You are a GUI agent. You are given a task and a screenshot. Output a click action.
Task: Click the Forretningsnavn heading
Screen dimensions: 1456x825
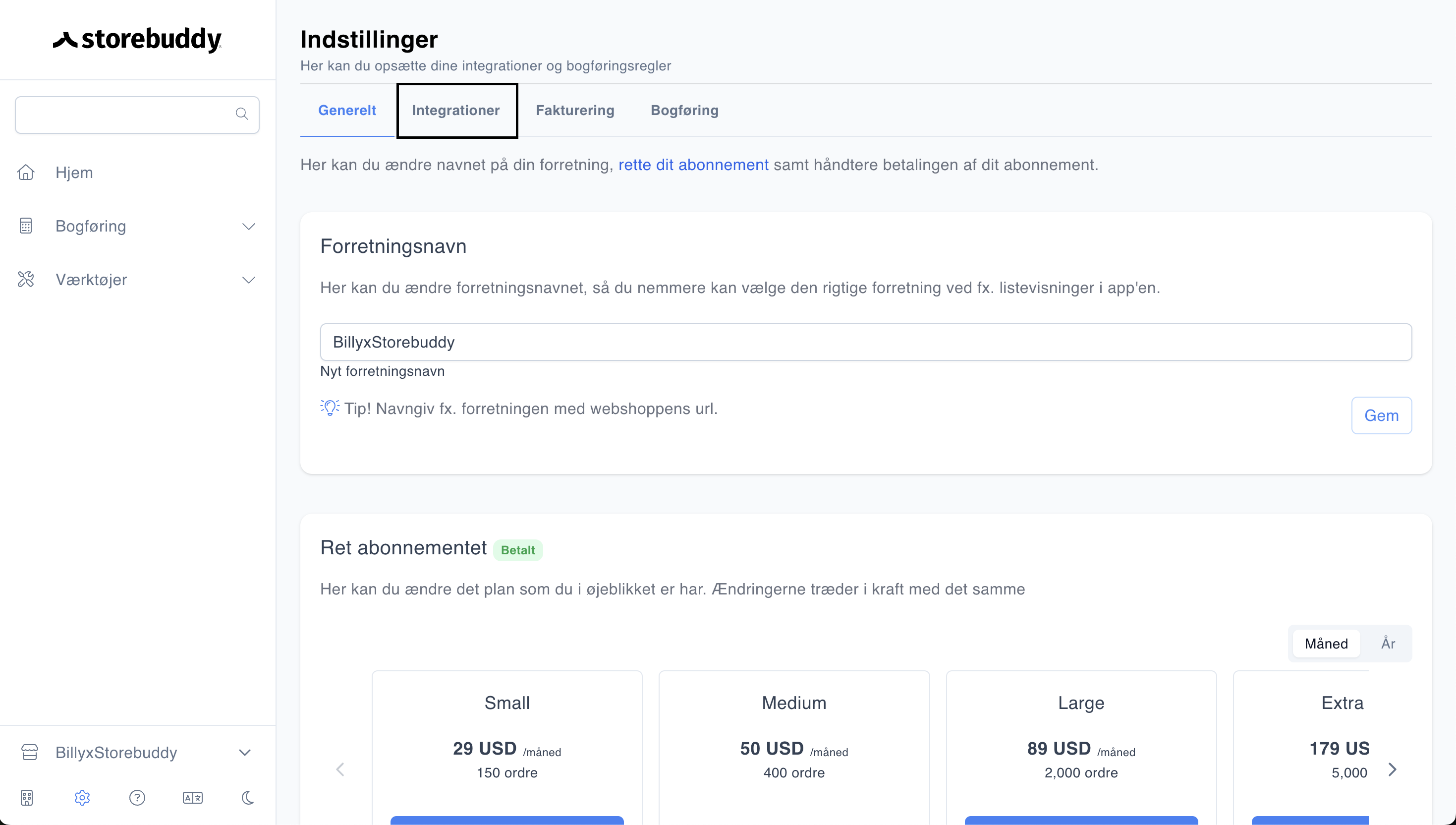[393, 246]
